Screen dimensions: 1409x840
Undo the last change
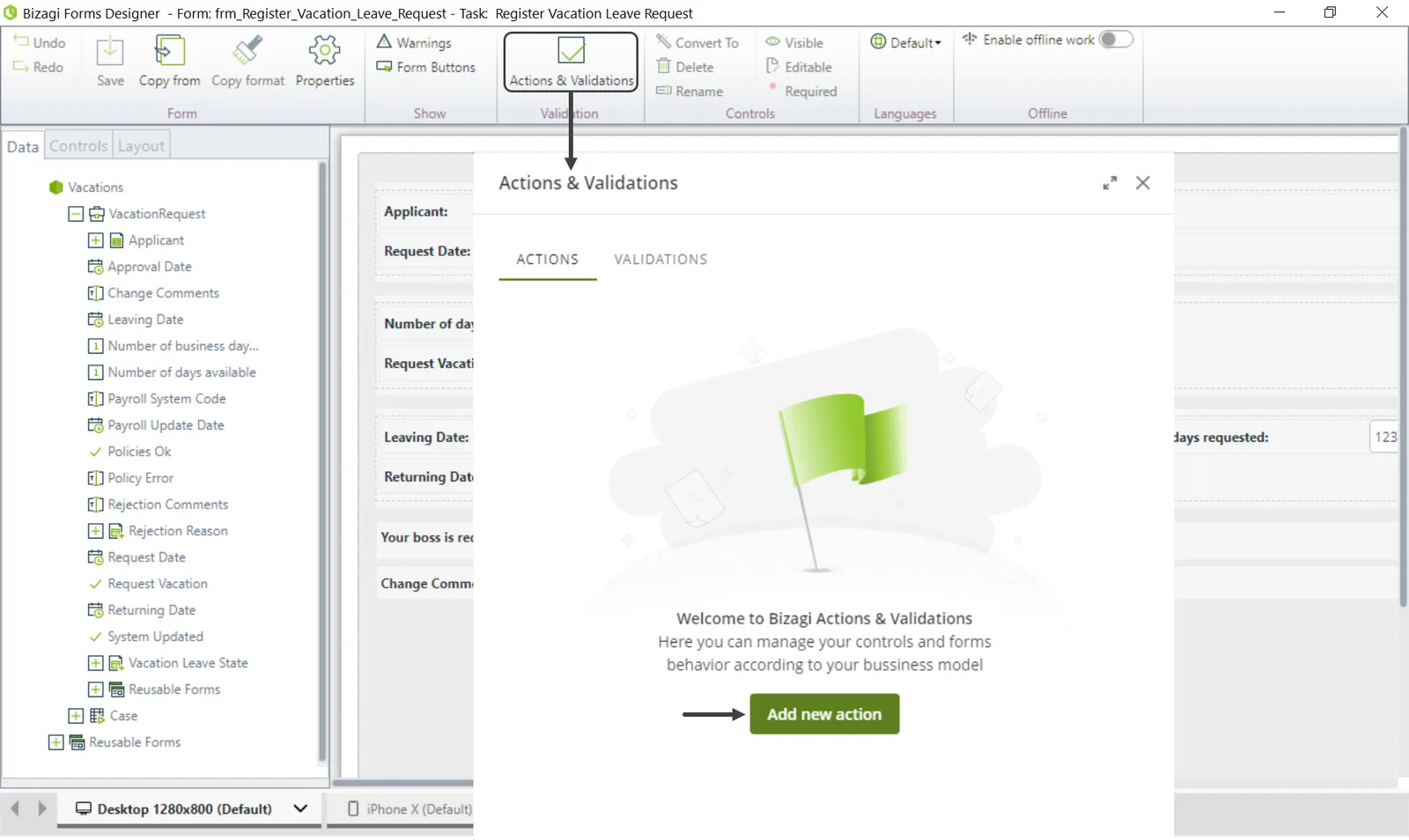coord(40,42)
